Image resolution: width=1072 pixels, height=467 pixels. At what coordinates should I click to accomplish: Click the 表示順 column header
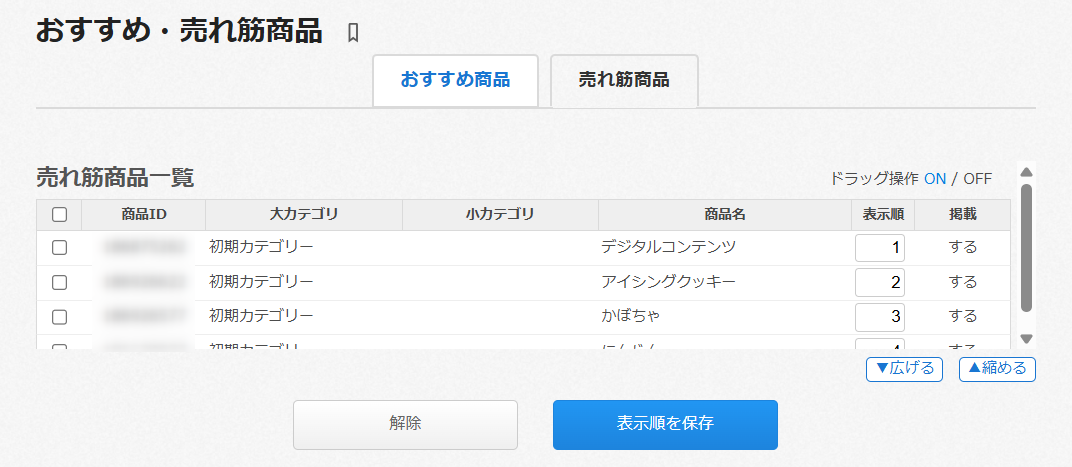pos(883,214)
